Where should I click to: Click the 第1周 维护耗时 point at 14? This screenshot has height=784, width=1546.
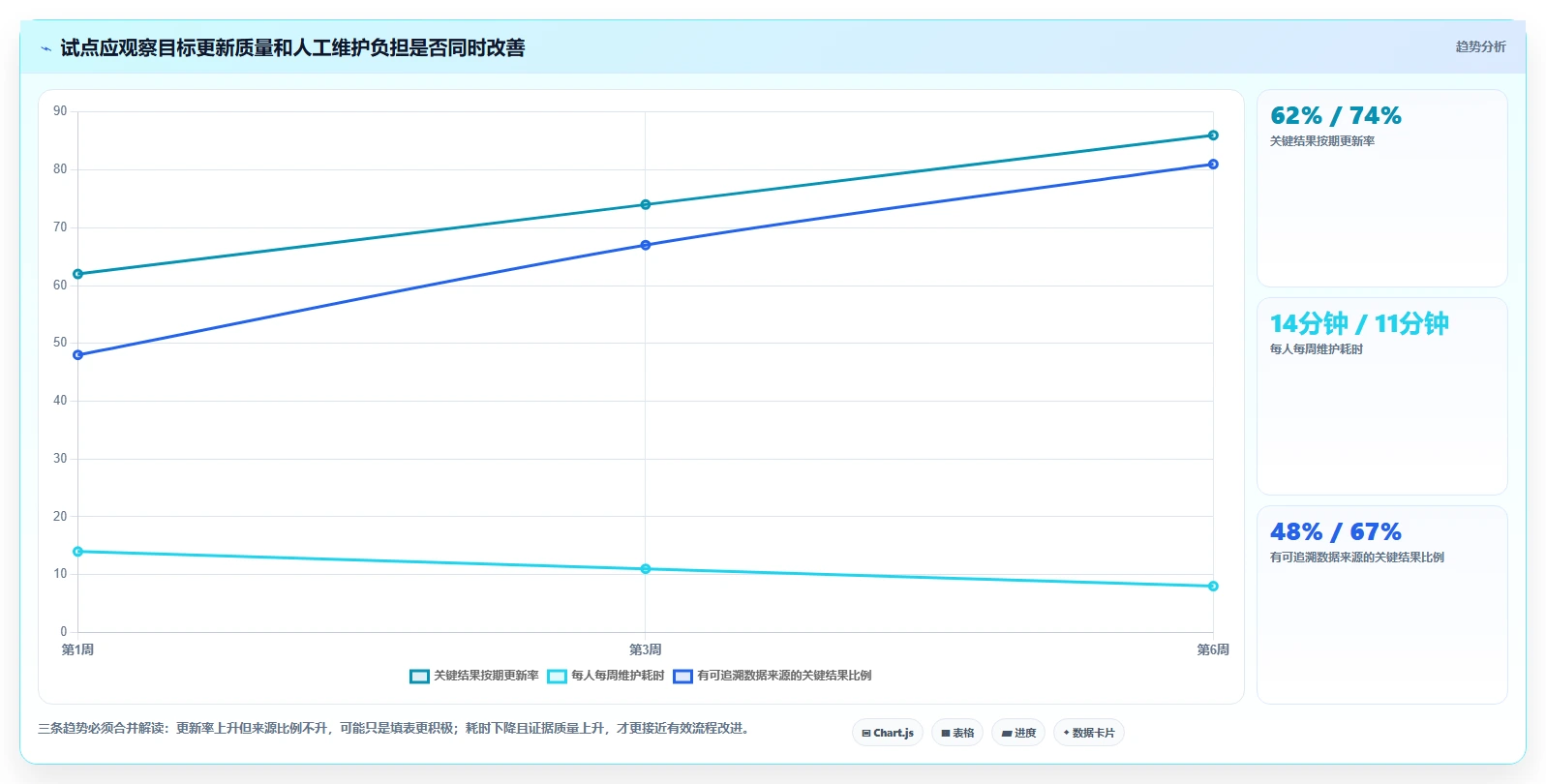pyautogui.click(x=78, y=552)
